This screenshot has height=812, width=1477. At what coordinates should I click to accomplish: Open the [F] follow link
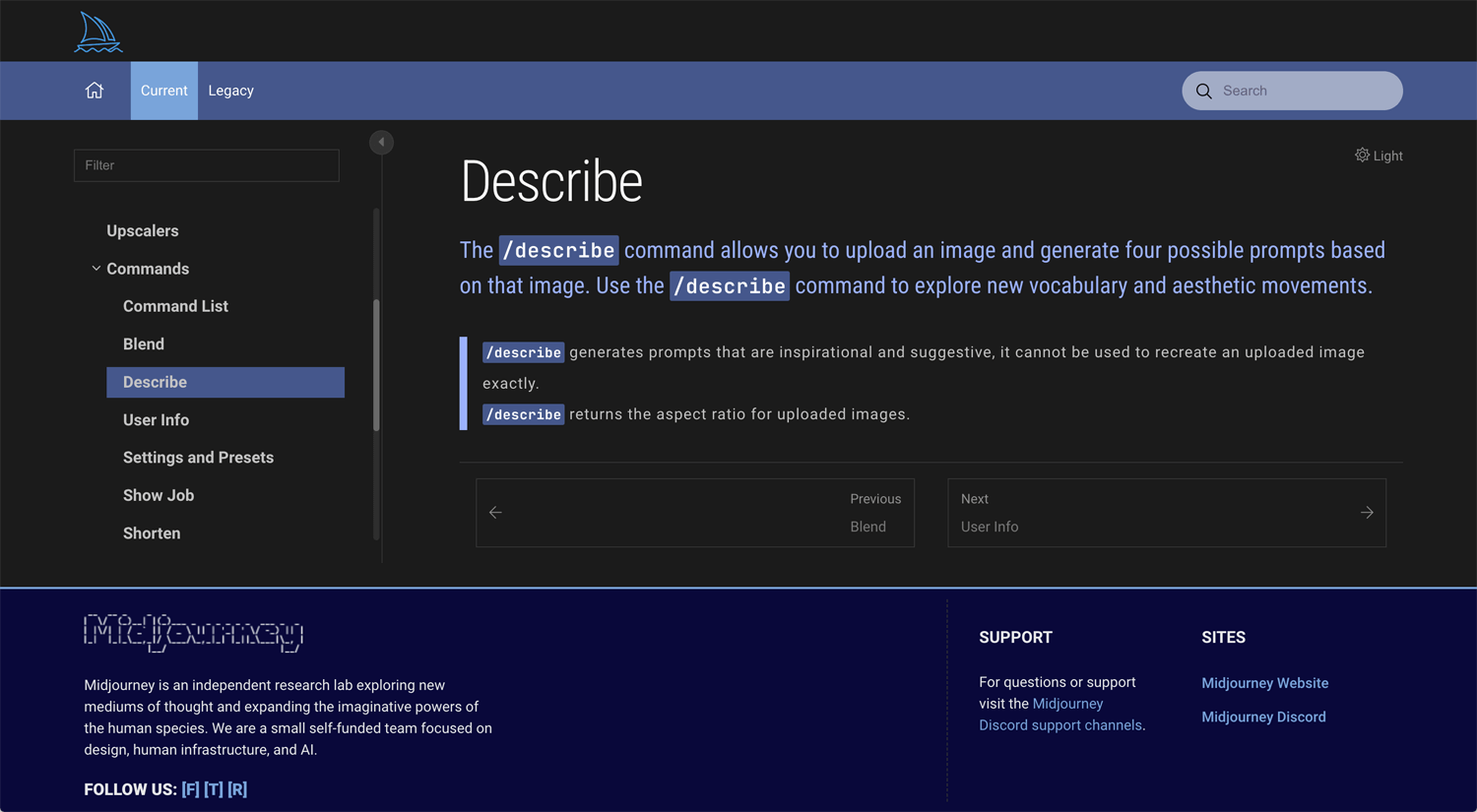190,789
